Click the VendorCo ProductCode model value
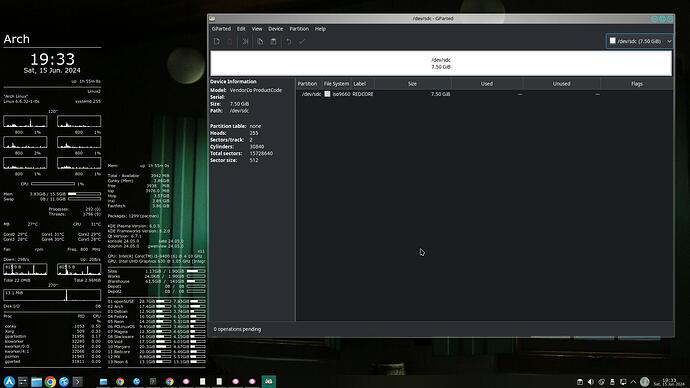 pos(256,90)
